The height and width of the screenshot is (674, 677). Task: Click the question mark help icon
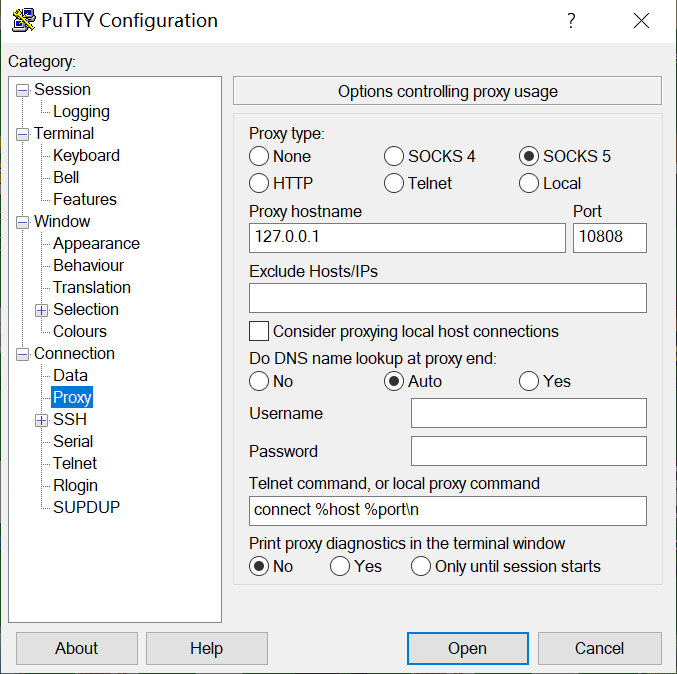point(571,21)
